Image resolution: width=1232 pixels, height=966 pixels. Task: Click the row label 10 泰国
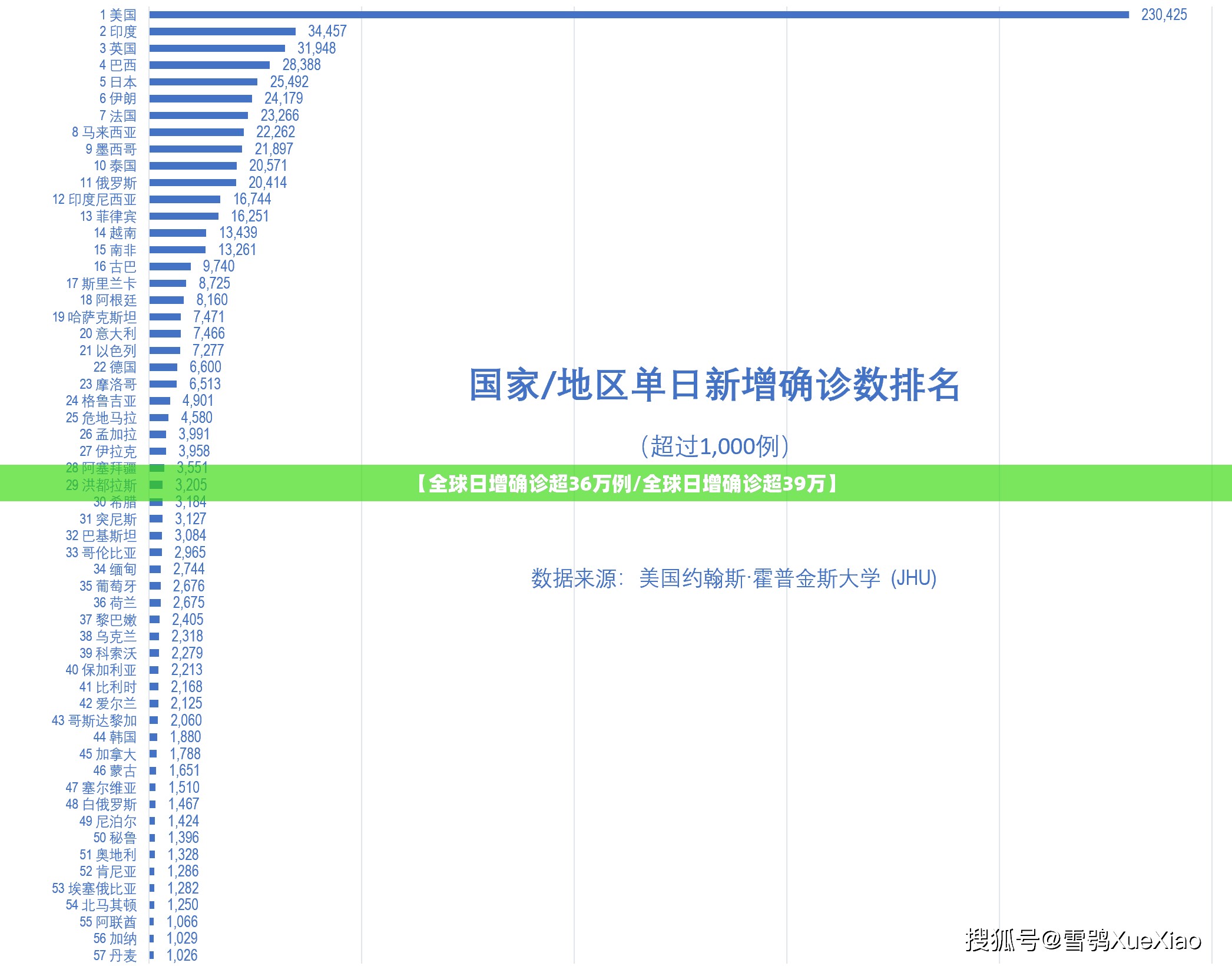[x=115, y=166]
